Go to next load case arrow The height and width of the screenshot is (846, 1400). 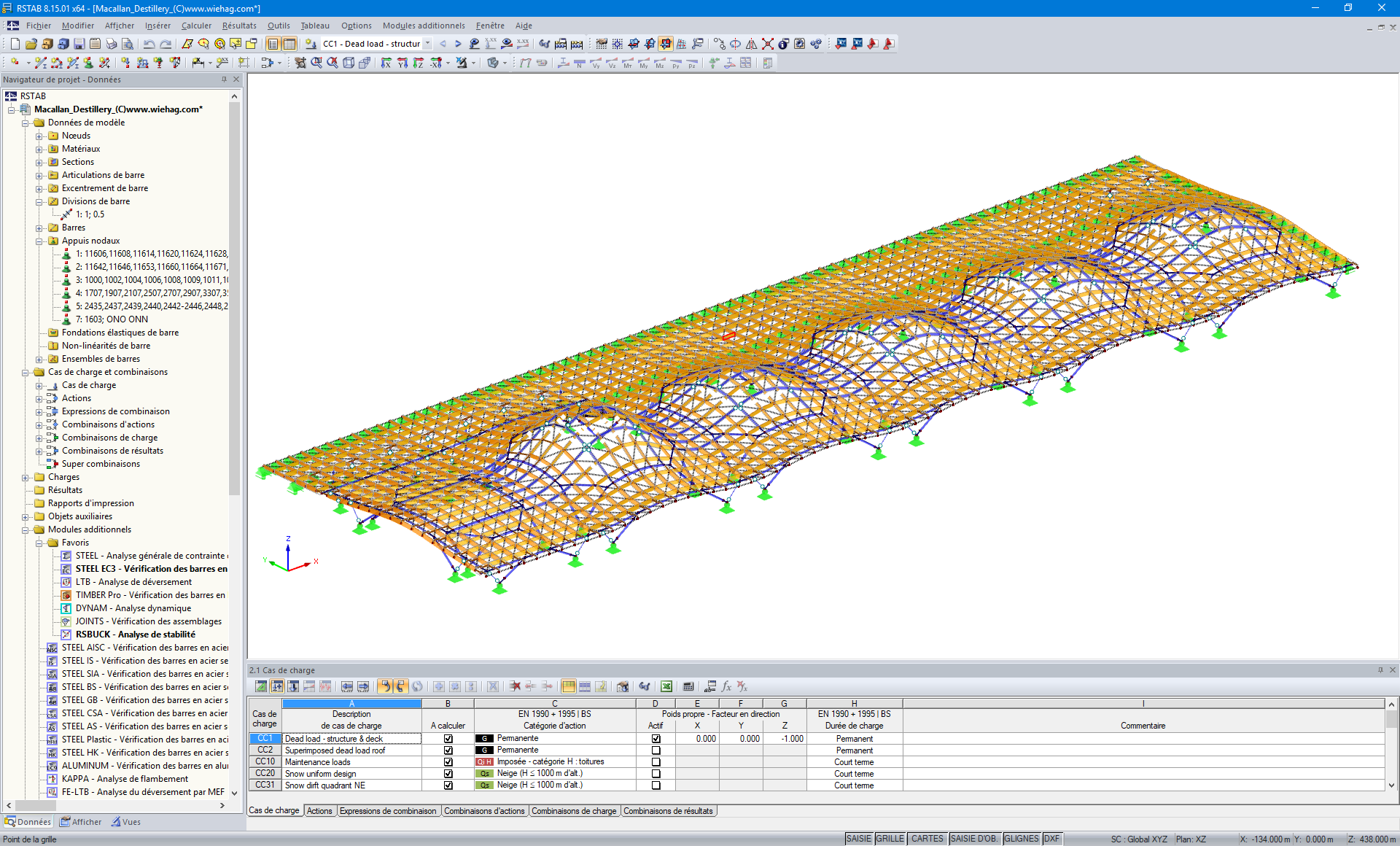pyautogui.click(x=458, y=44)
